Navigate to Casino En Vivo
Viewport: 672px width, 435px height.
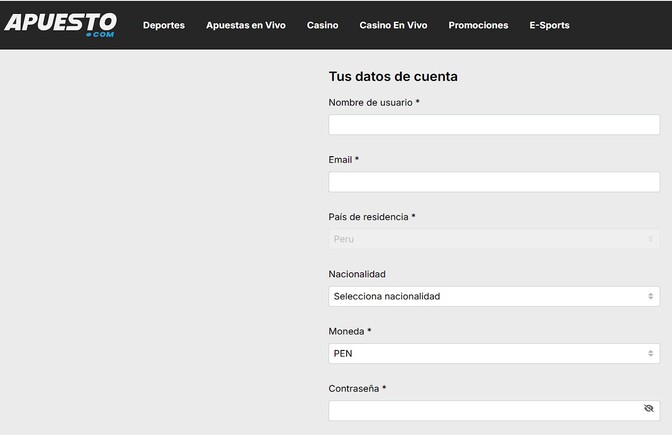coord(393,25)
